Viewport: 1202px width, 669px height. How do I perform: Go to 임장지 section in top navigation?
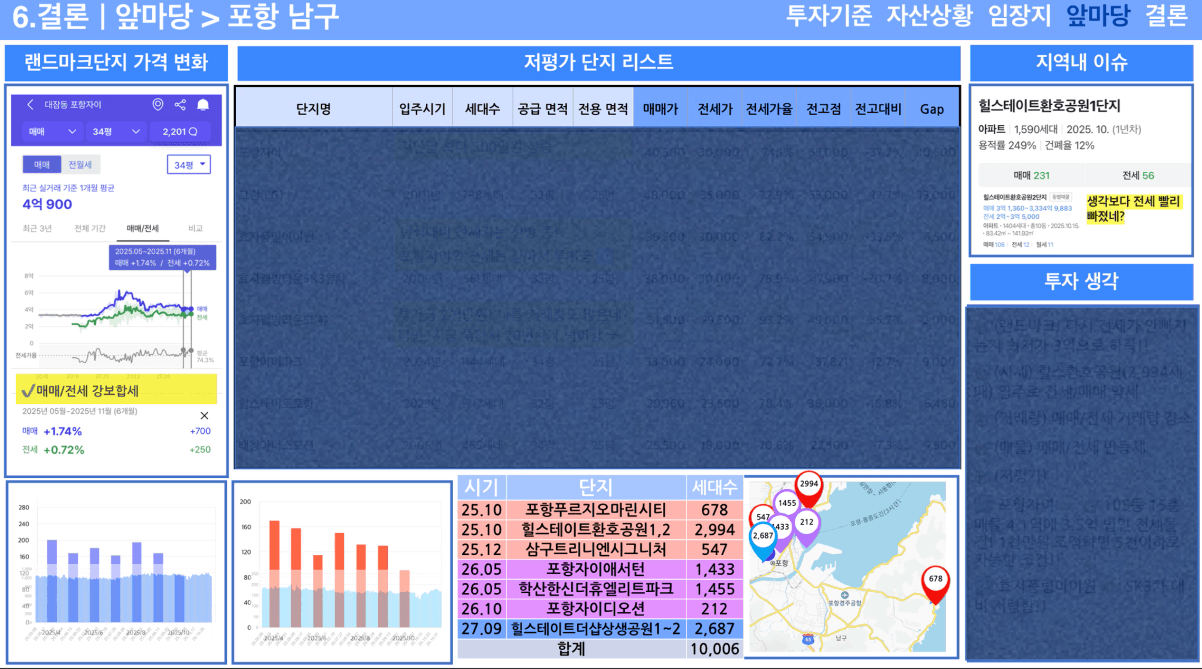pos(1019,15)
